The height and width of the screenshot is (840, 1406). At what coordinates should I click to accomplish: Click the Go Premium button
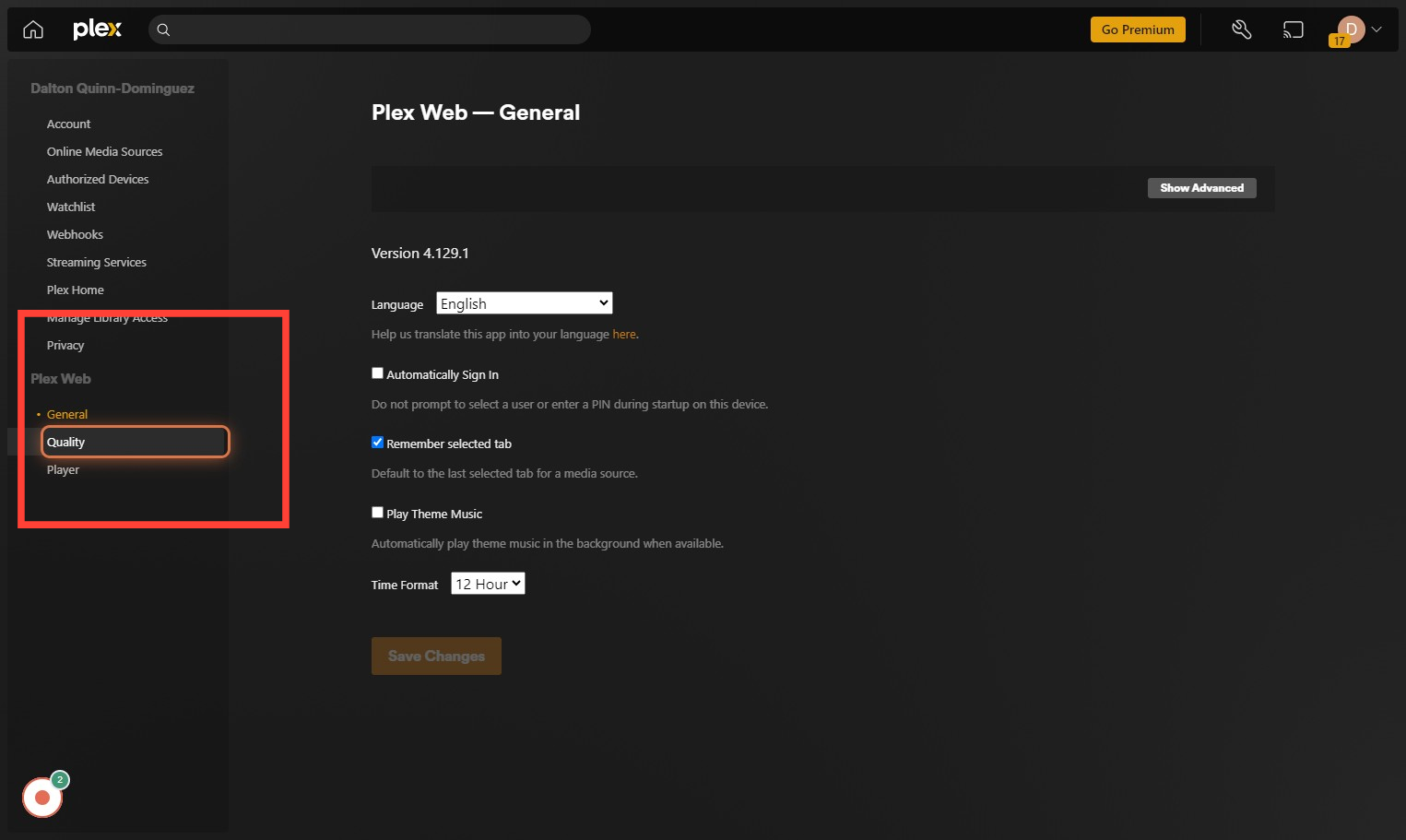tap(1138, 30)
